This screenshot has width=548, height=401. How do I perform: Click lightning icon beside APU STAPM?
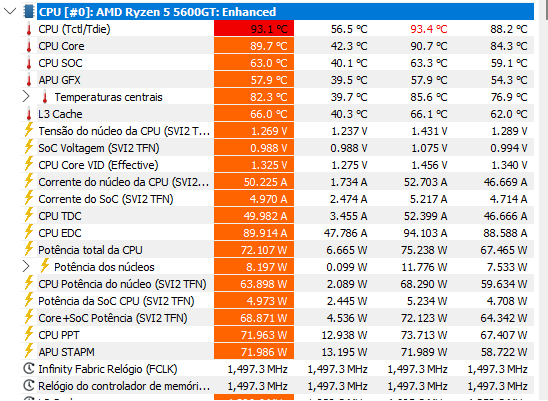point(29,351)
